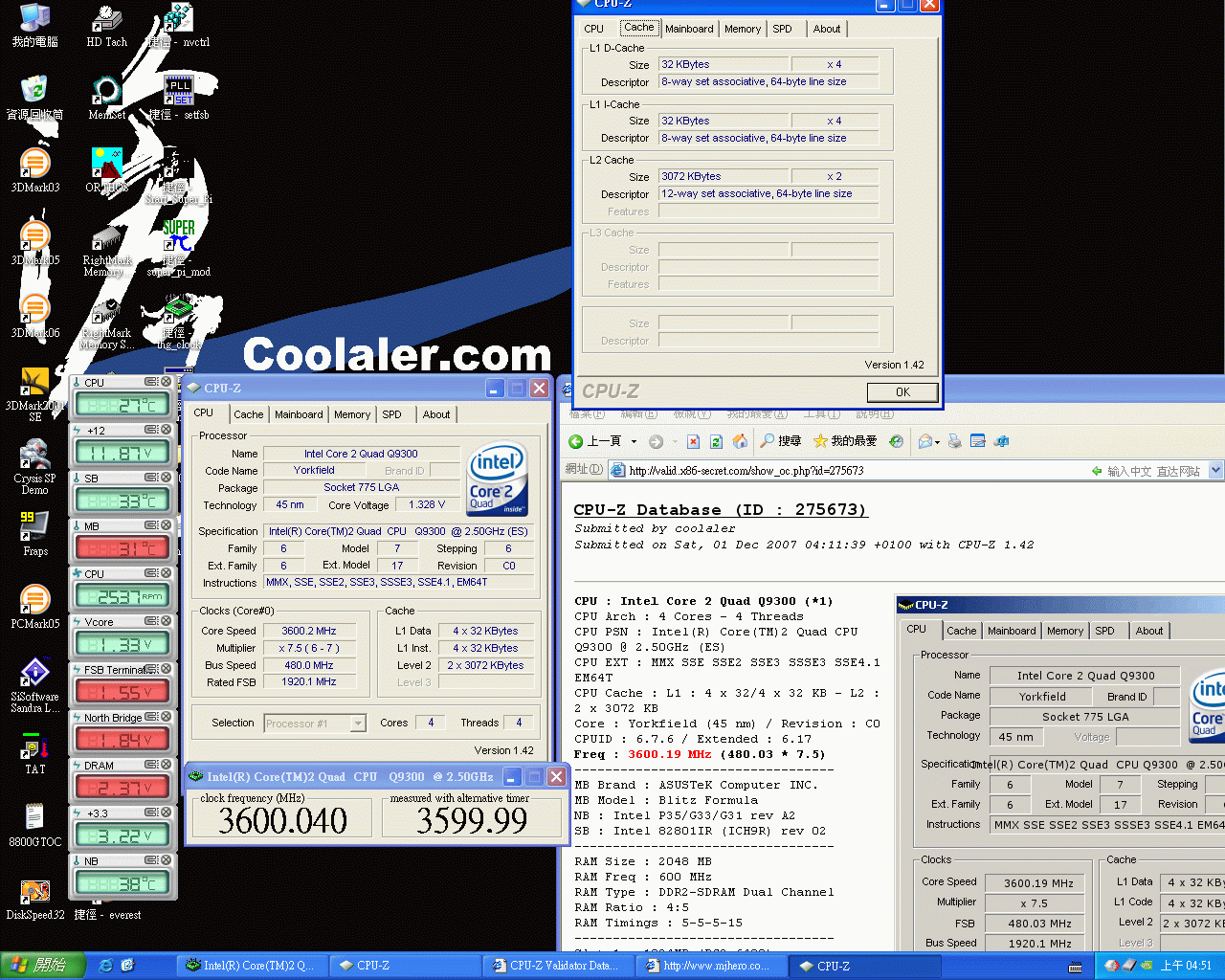The height and width of the screenshot is (980, 1225).
Task: Click the 480.0 MHz Bus Speed value
Action: pyautogui.click(x=309, y=665)
